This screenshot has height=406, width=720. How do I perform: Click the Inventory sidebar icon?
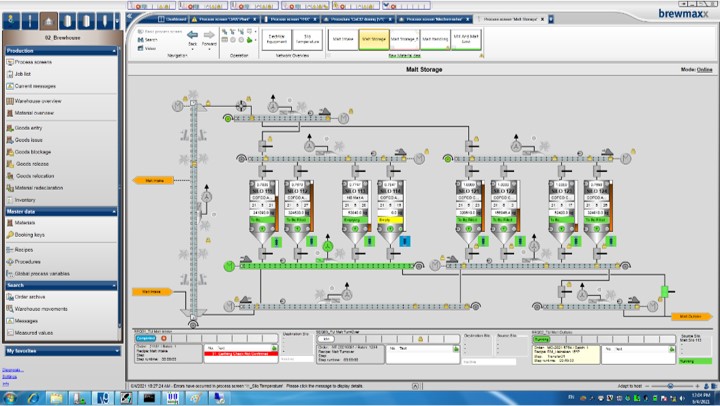tap(8, 199)
